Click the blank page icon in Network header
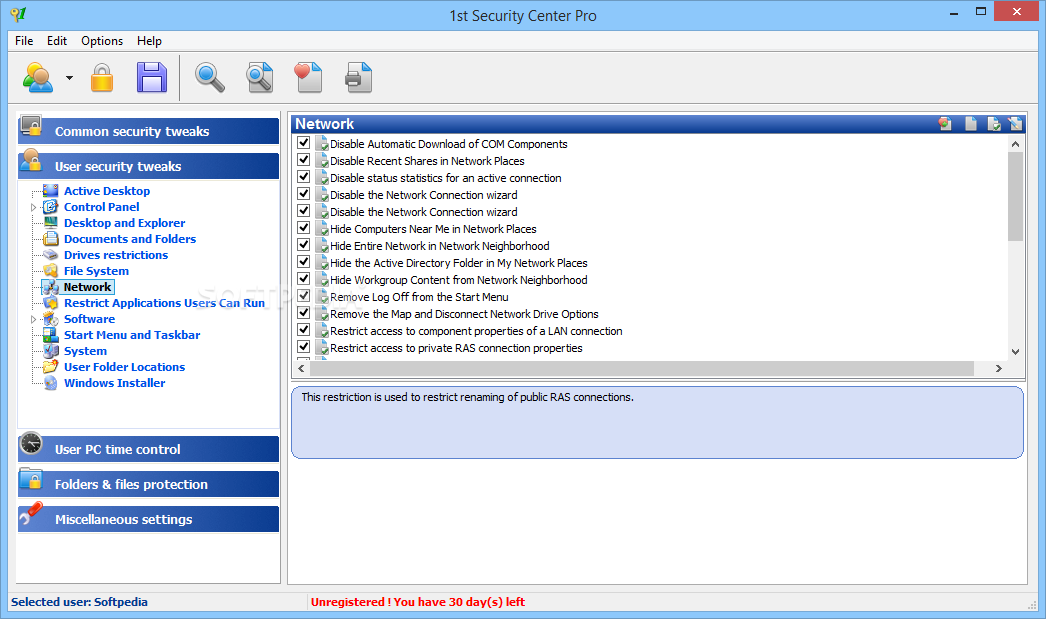Screen dimensions: 1046x619 click(971, 123)
